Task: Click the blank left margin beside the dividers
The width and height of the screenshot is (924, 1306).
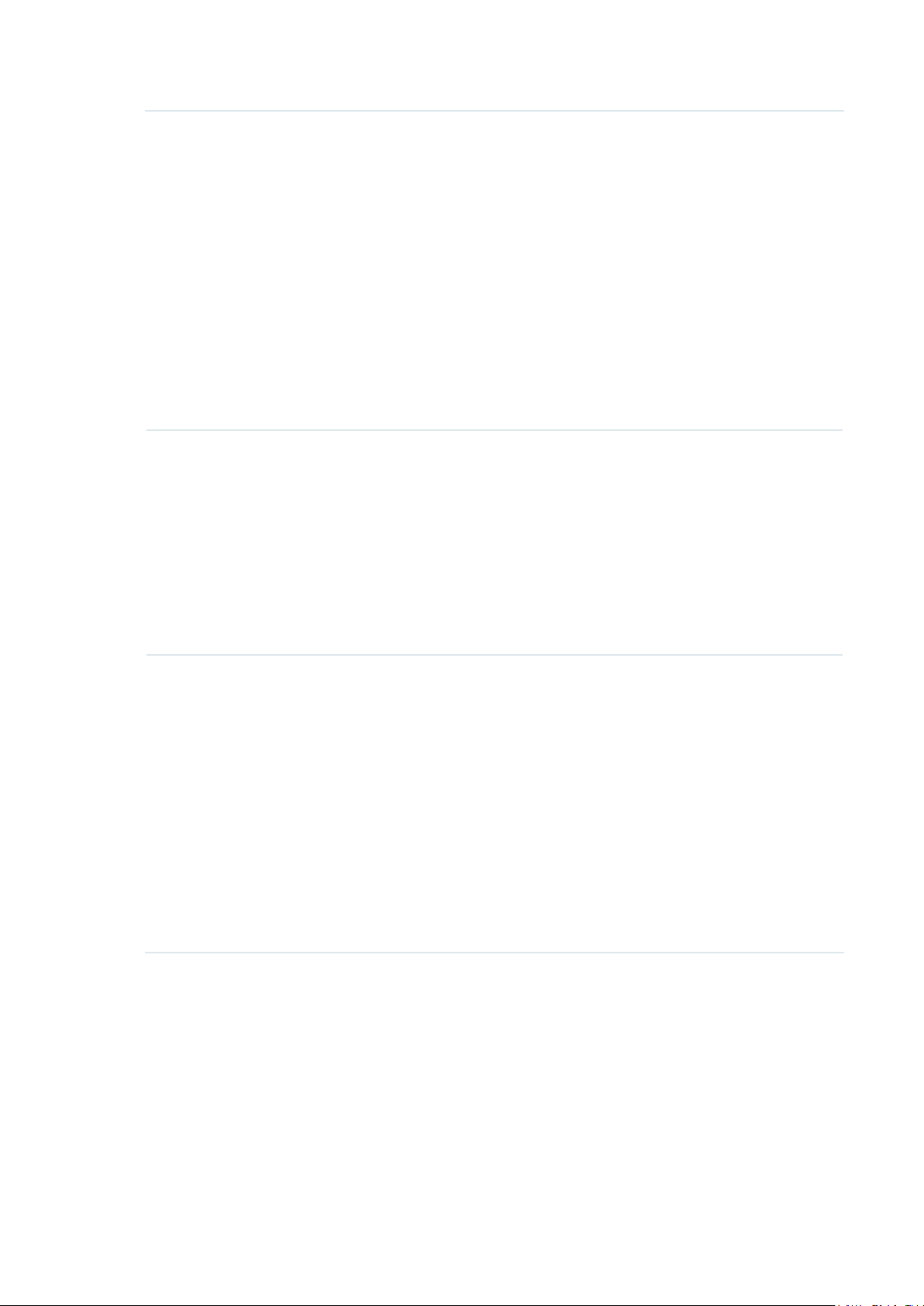Action: coord(72,653)
